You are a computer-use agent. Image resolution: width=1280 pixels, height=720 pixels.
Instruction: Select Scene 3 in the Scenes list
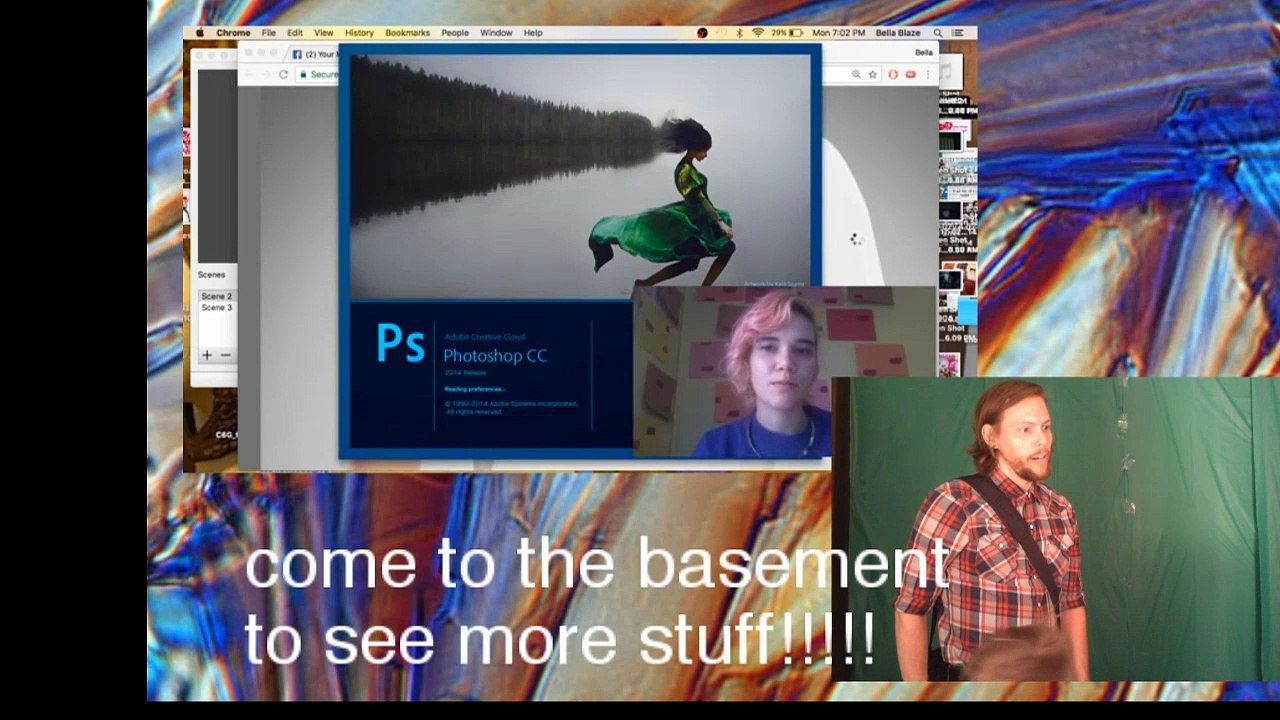click(216, 308)
